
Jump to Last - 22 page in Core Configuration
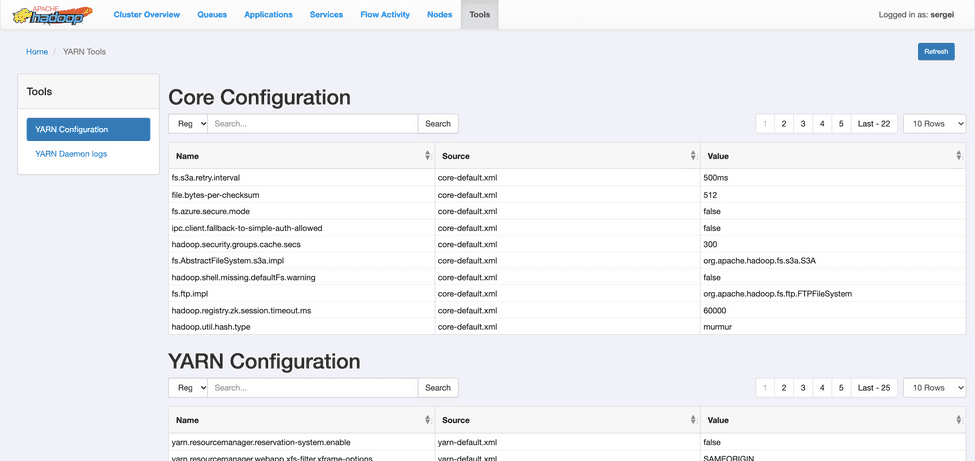click(x=874, y=124)
